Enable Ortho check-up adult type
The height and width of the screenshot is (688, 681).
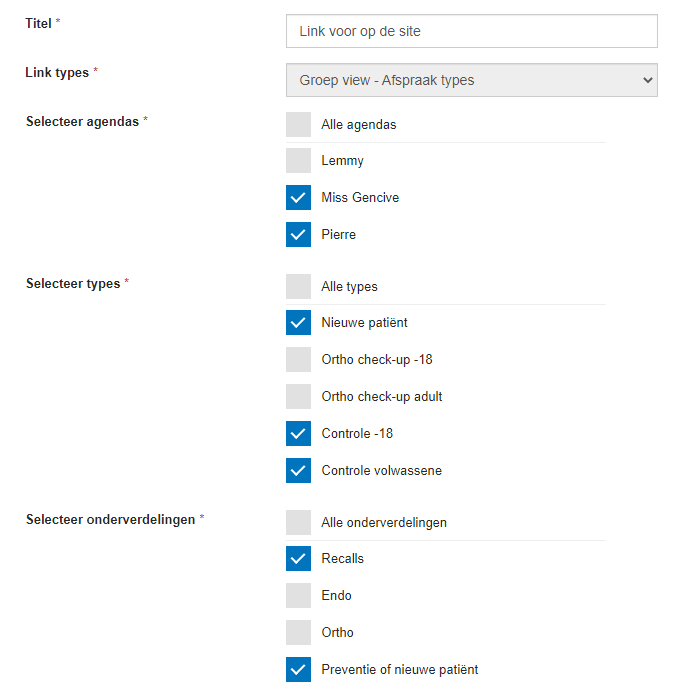(298, 397)
